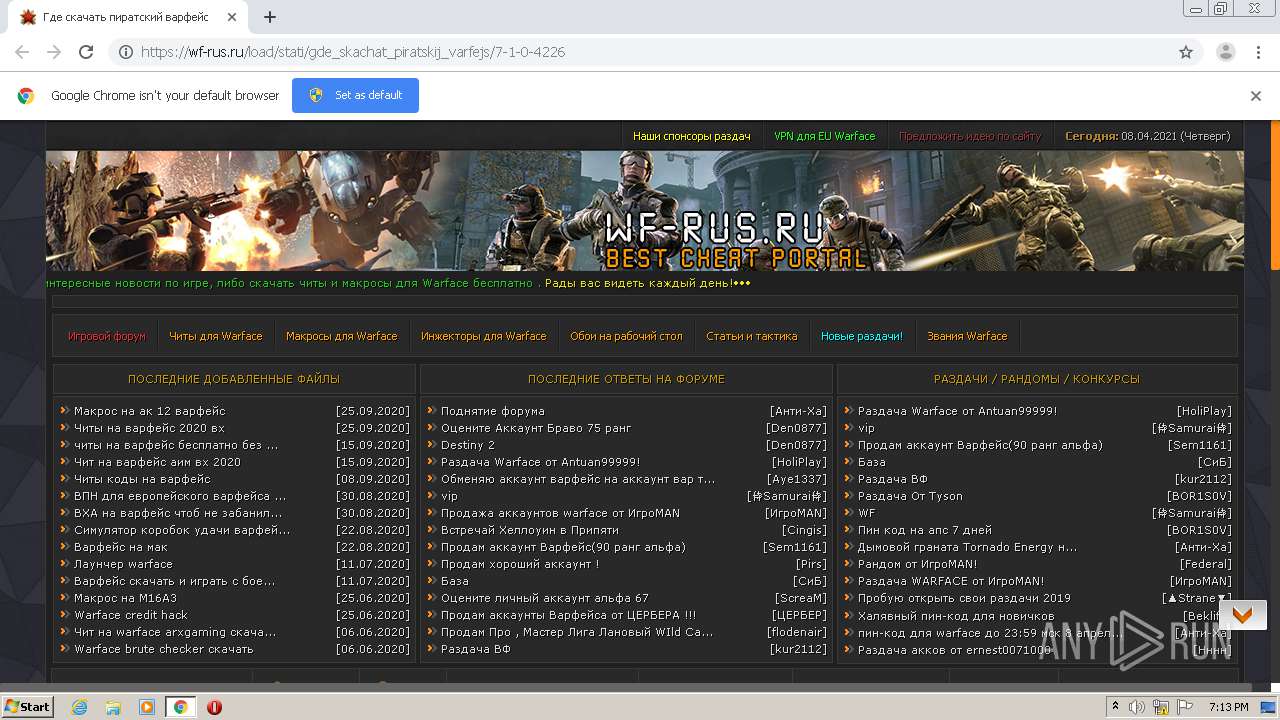Open file Читы коды на варфейс
Image resolution: width=1280 pixels, height=720 pixels.
click(x=142, y=479)
